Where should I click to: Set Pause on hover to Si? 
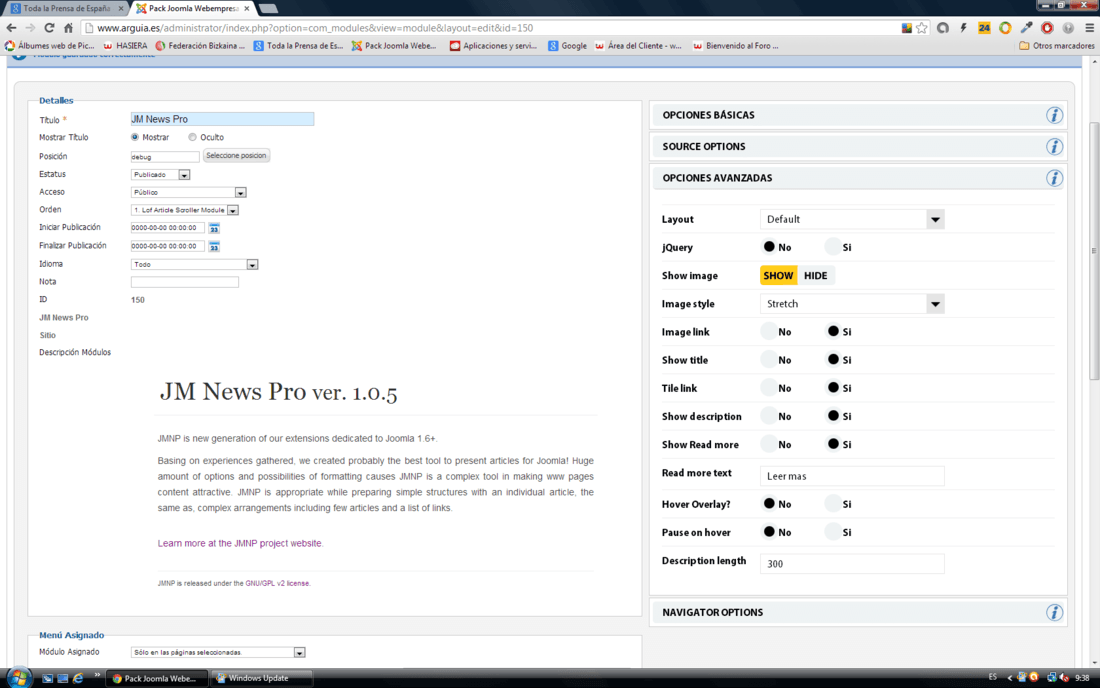point(833,532)
